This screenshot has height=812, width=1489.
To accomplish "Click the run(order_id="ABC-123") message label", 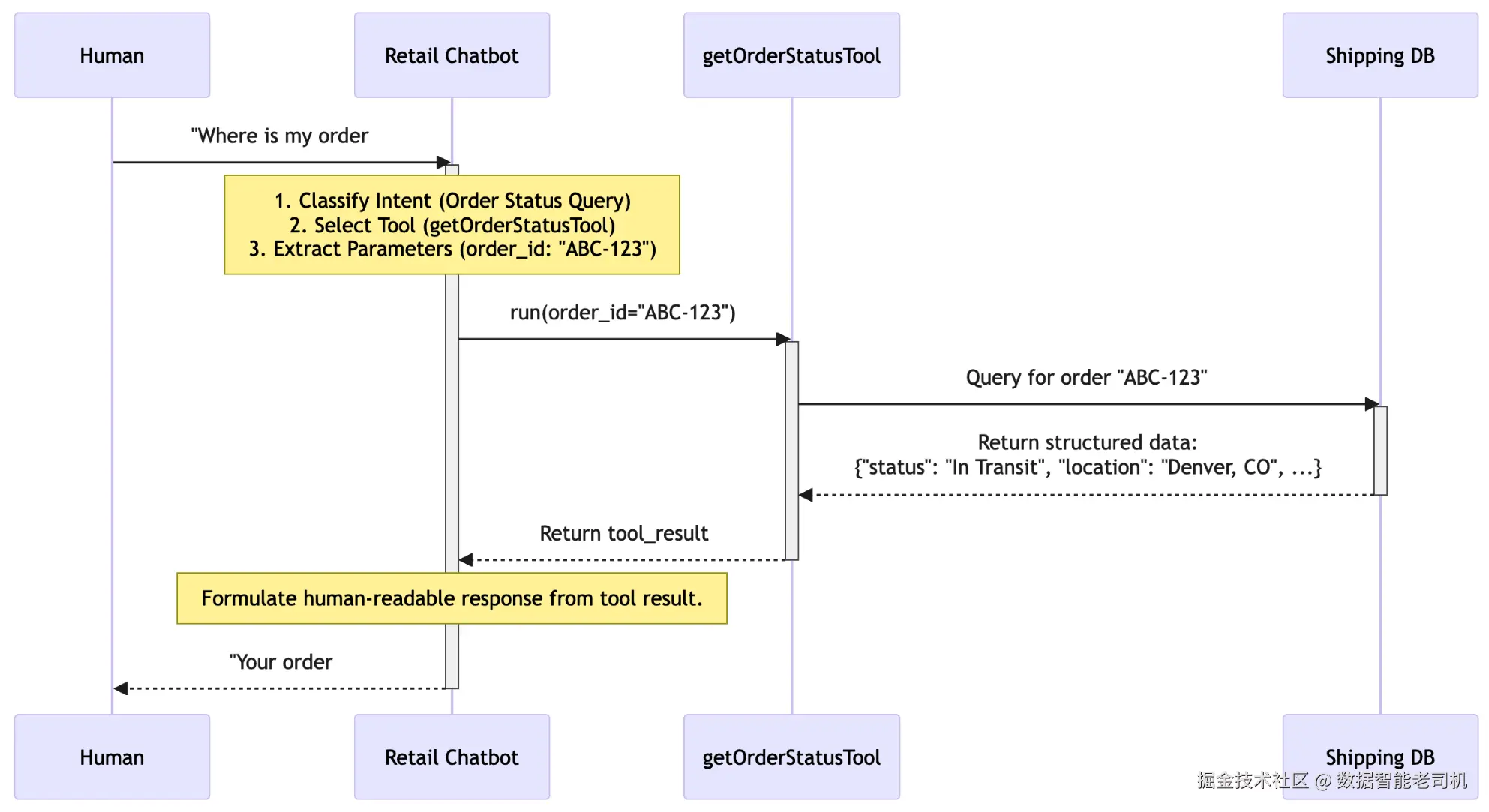I will [623, 312].
